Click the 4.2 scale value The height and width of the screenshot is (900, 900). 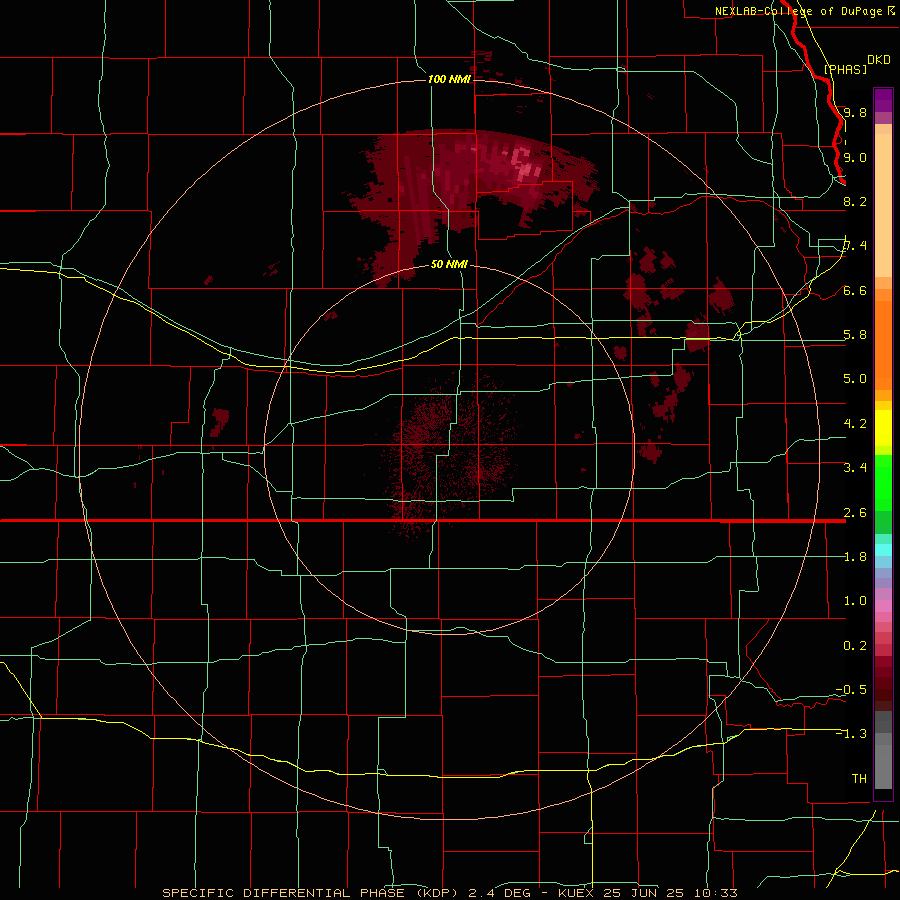point(855,423)
